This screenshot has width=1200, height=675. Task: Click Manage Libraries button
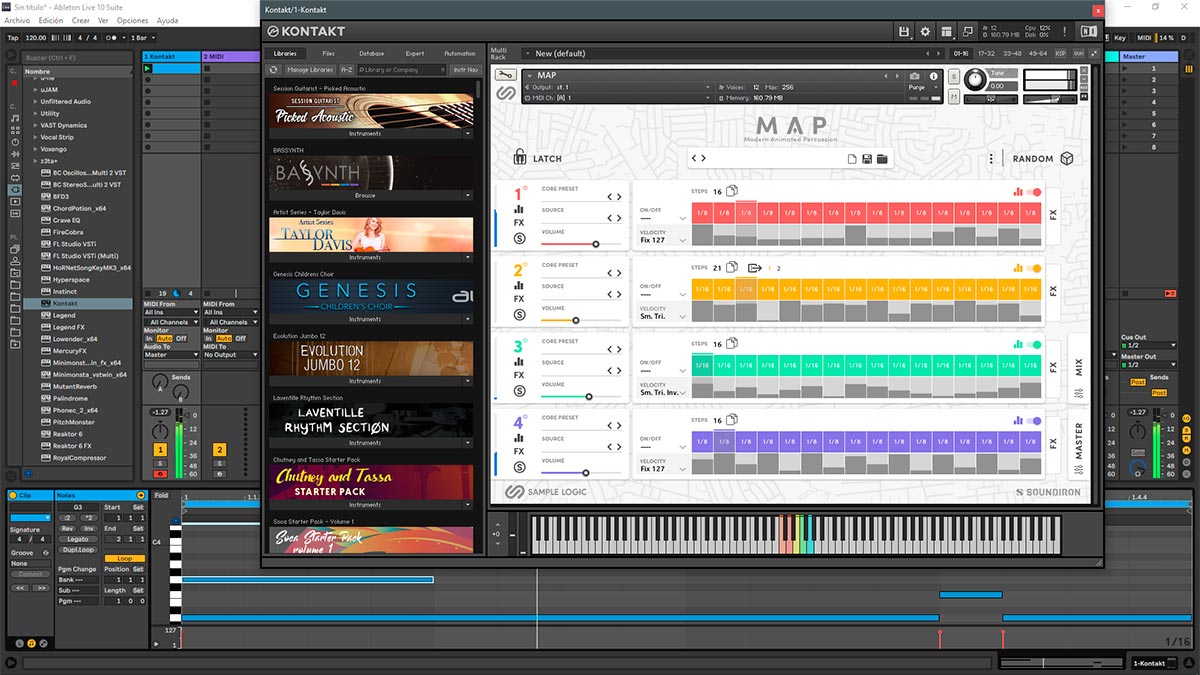click(x=310, y=70)
